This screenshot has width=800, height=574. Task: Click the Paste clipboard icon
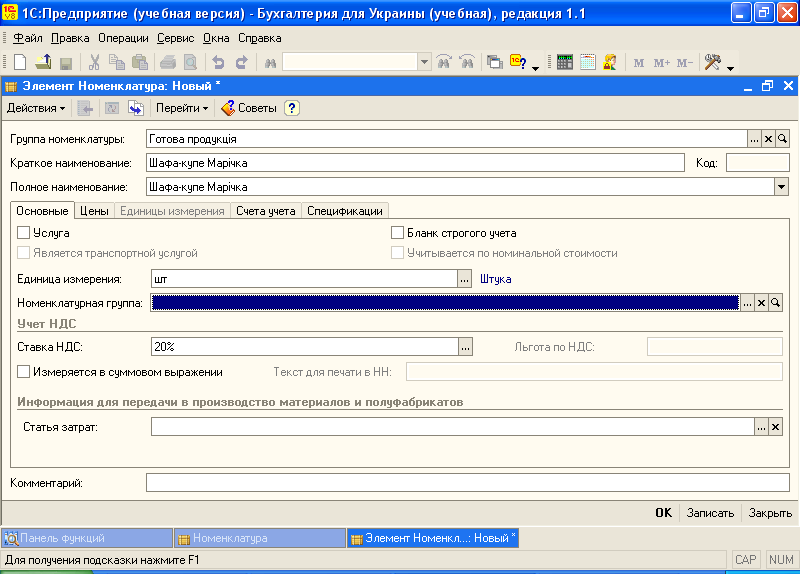pos(140,62)
